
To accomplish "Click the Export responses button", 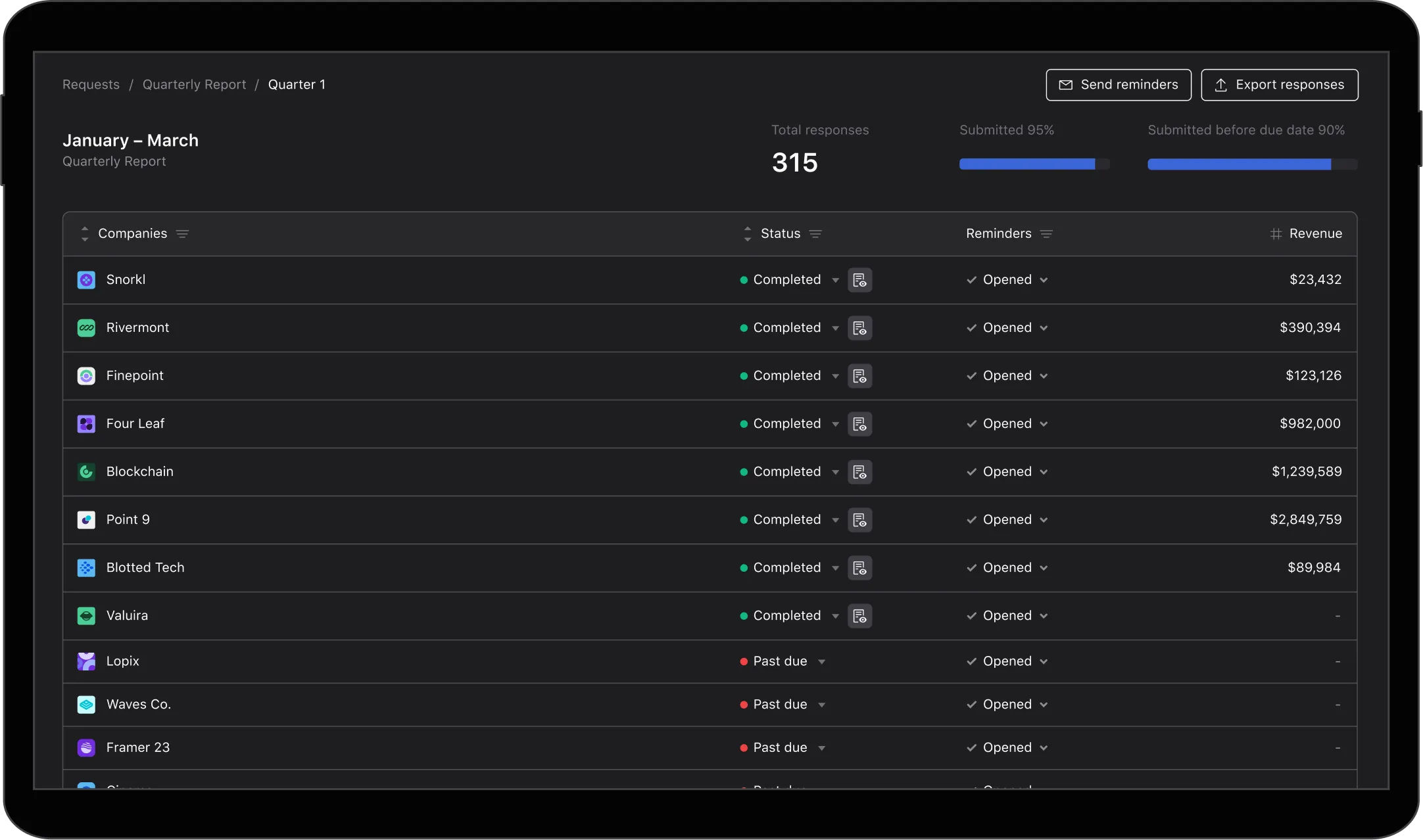I will click(x=1280, y=85).
